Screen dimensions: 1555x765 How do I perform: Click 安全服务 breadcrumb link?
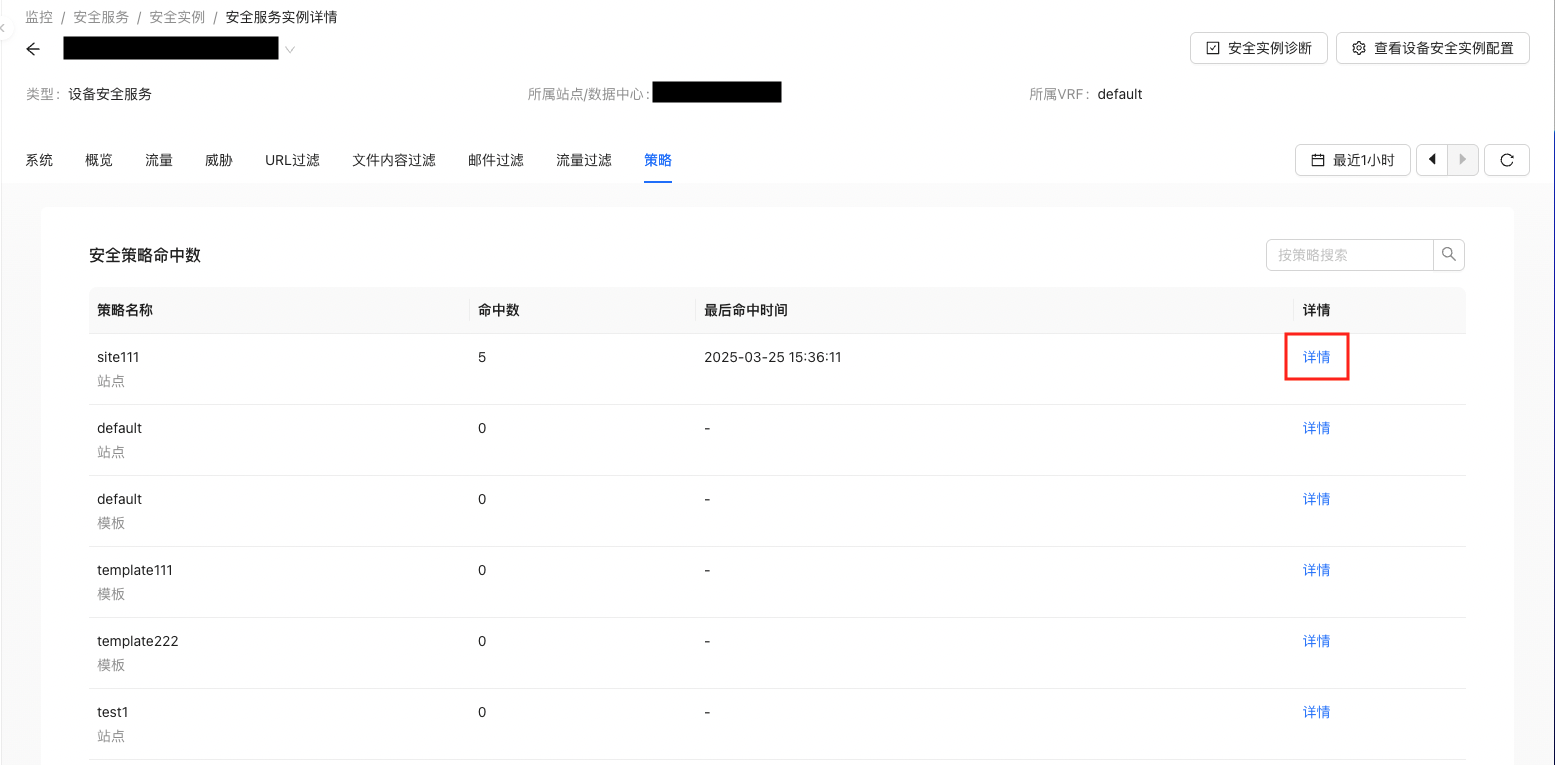(x=101, y=17)
